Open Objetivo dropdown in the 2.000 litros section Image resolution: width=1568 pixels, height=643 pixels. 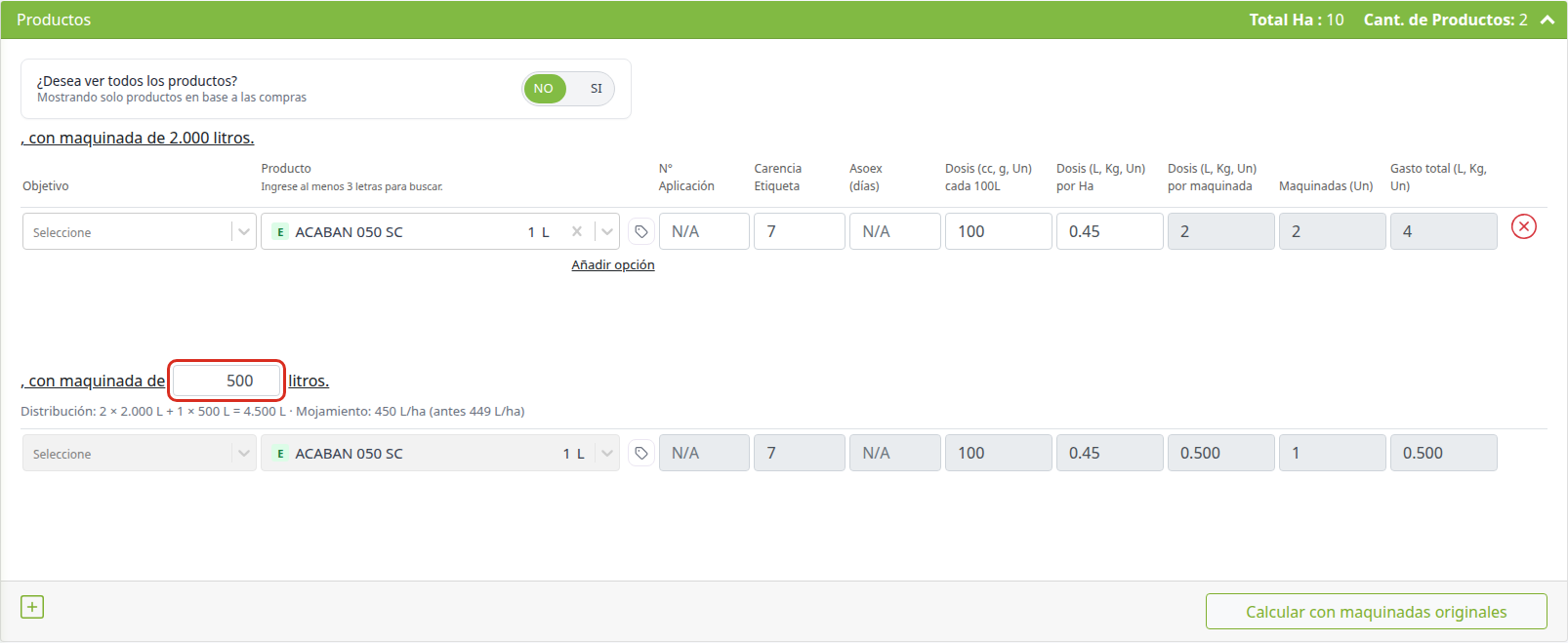(140, 232)
